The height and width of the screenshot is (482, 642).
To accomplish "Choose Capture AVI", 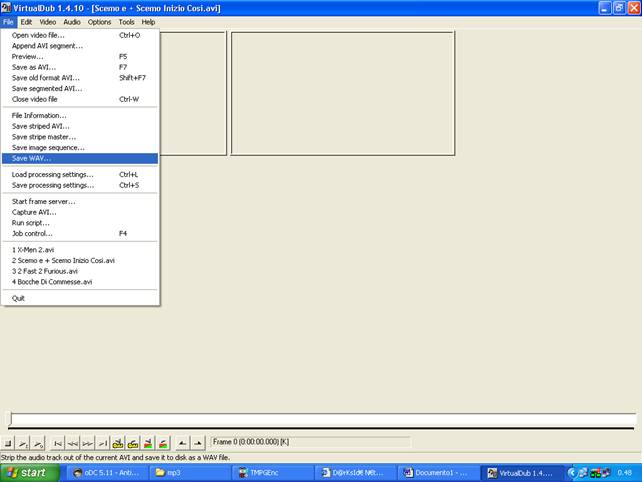I will pyautogui.click(x=80, y=212).
